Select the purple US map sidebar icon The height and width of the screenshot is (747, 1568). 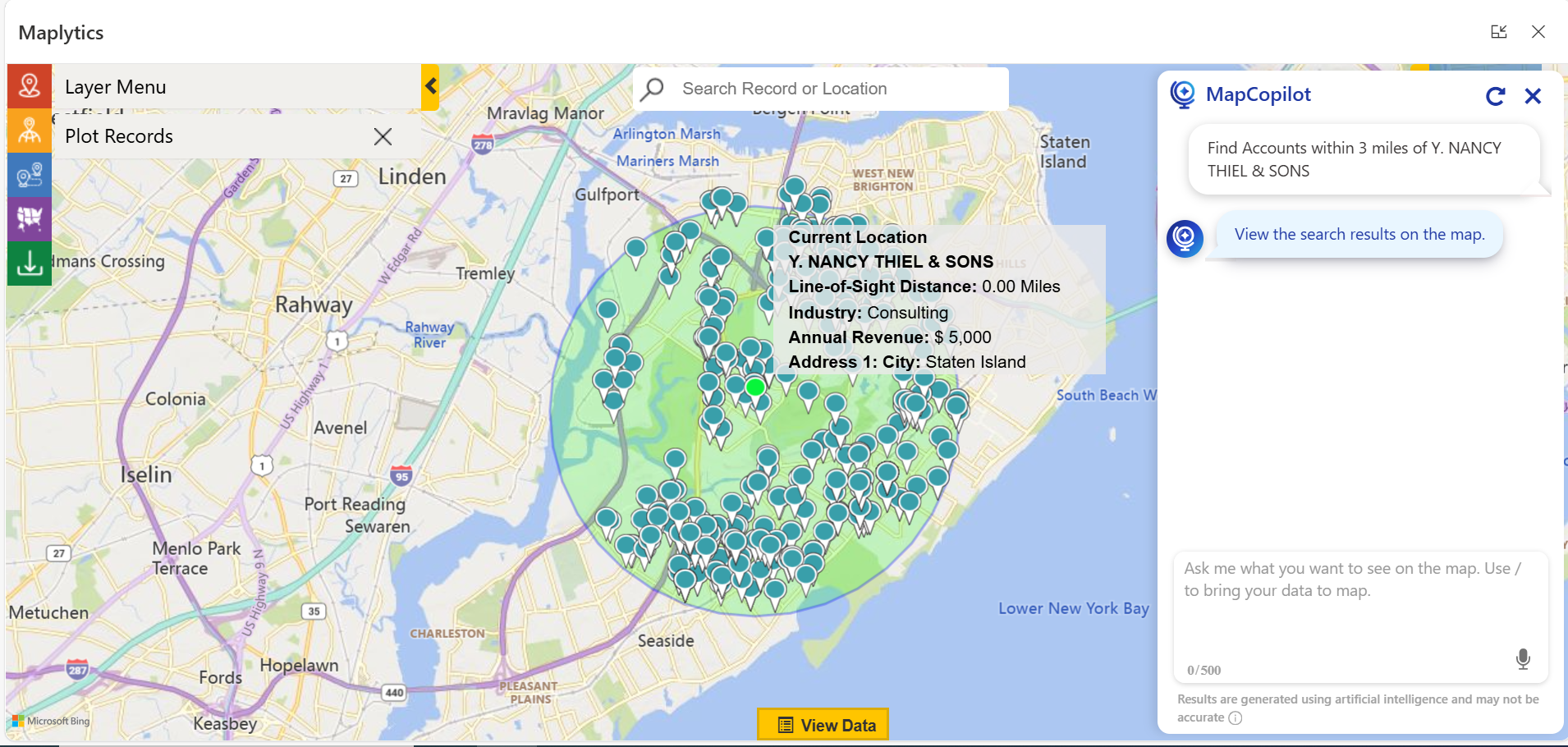coord(30,218)
